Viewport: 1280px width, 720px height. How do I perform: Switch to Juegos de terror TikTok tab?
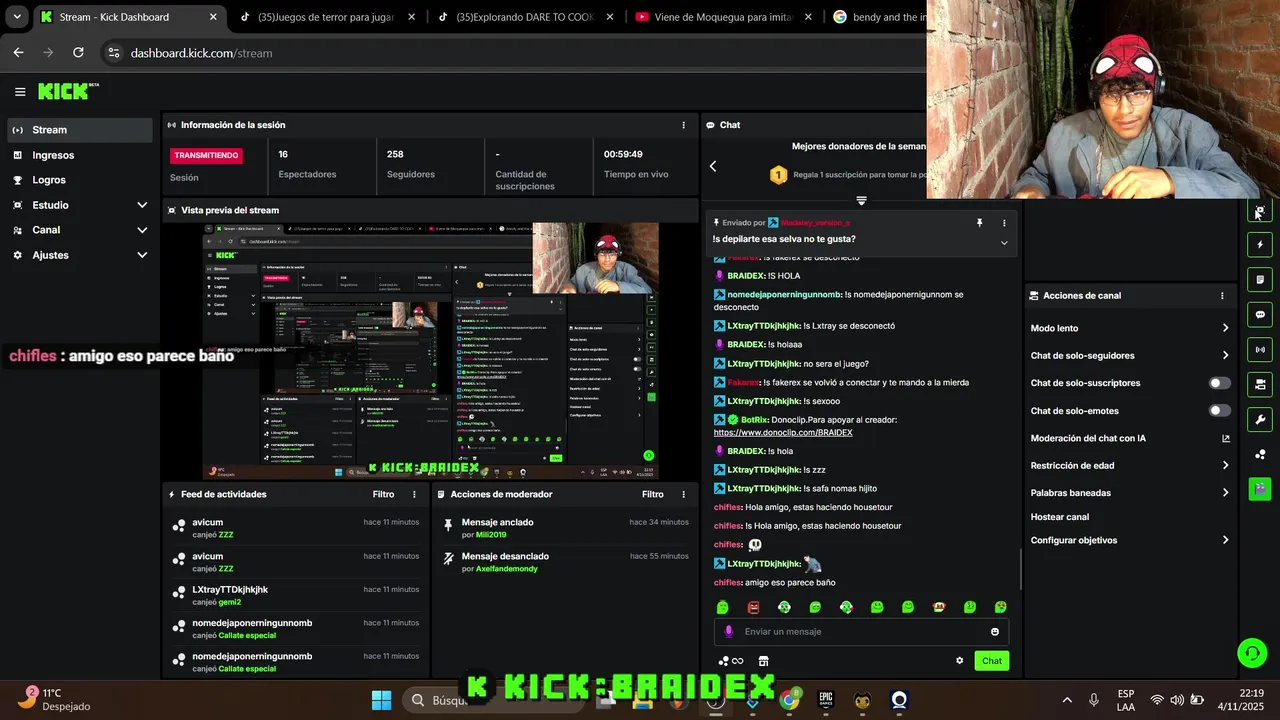327,17
